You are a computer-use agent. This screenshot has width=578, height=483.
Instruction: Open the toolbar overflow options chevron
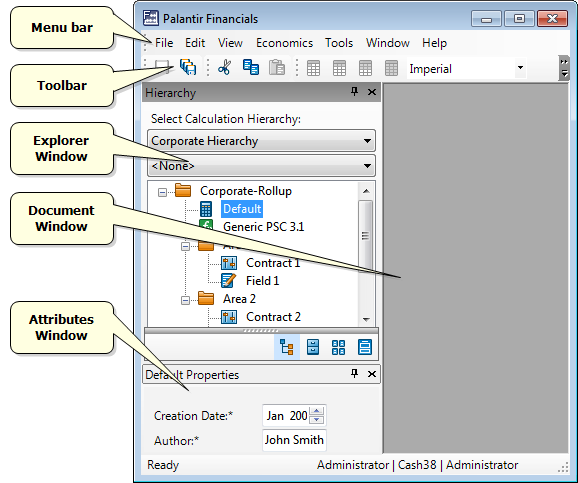(564, 68)
